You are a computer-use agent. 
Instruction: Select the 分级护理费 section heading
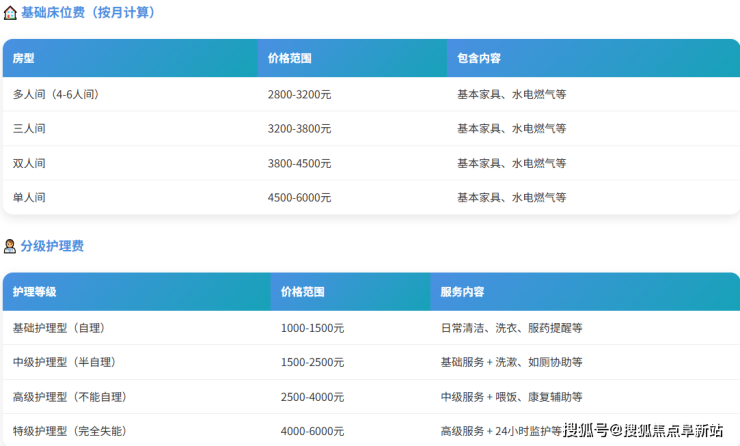52,246
